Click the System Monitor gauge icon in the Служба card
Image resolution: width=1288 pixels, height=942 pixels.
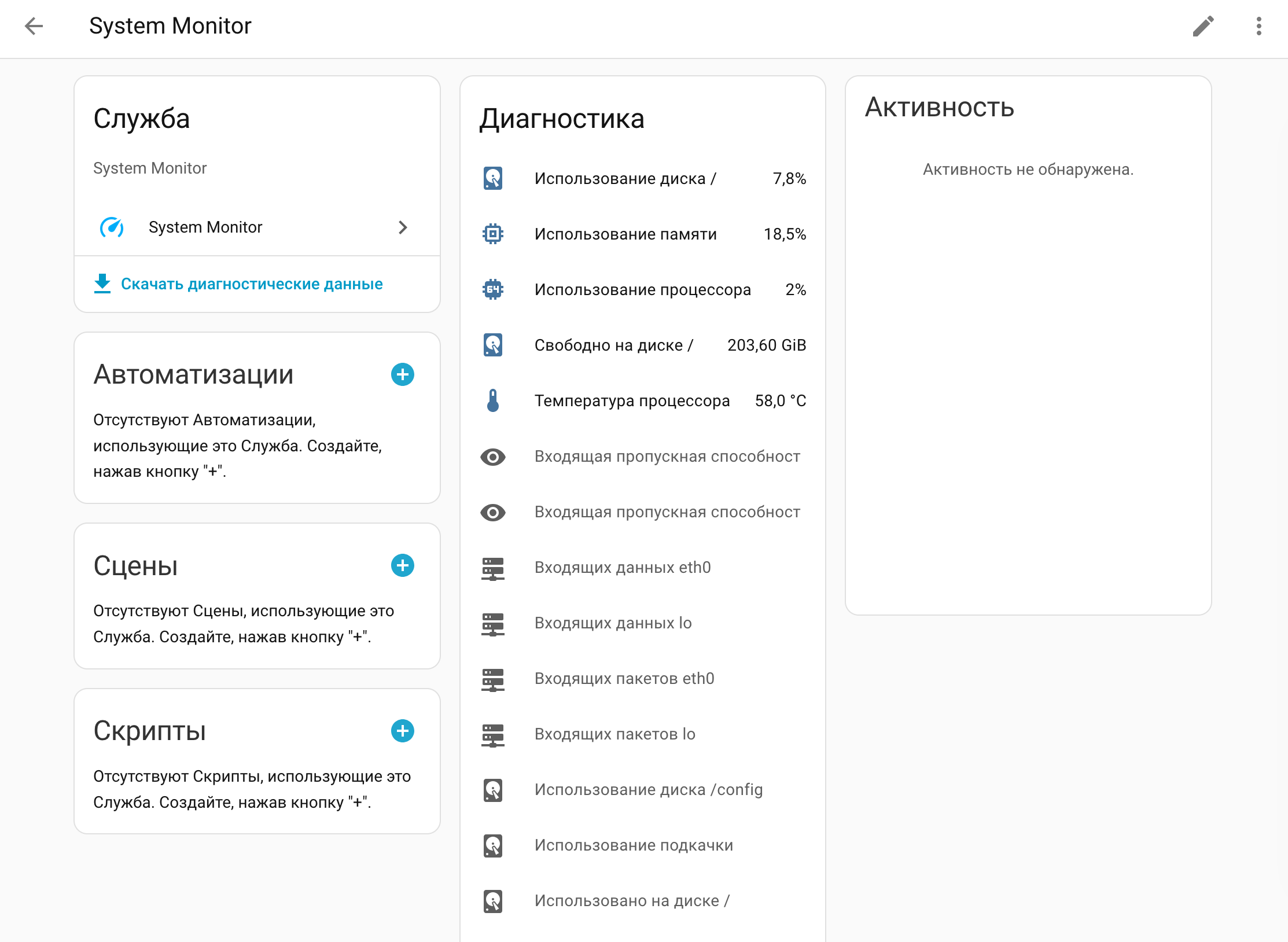click(x=112, y=227)
